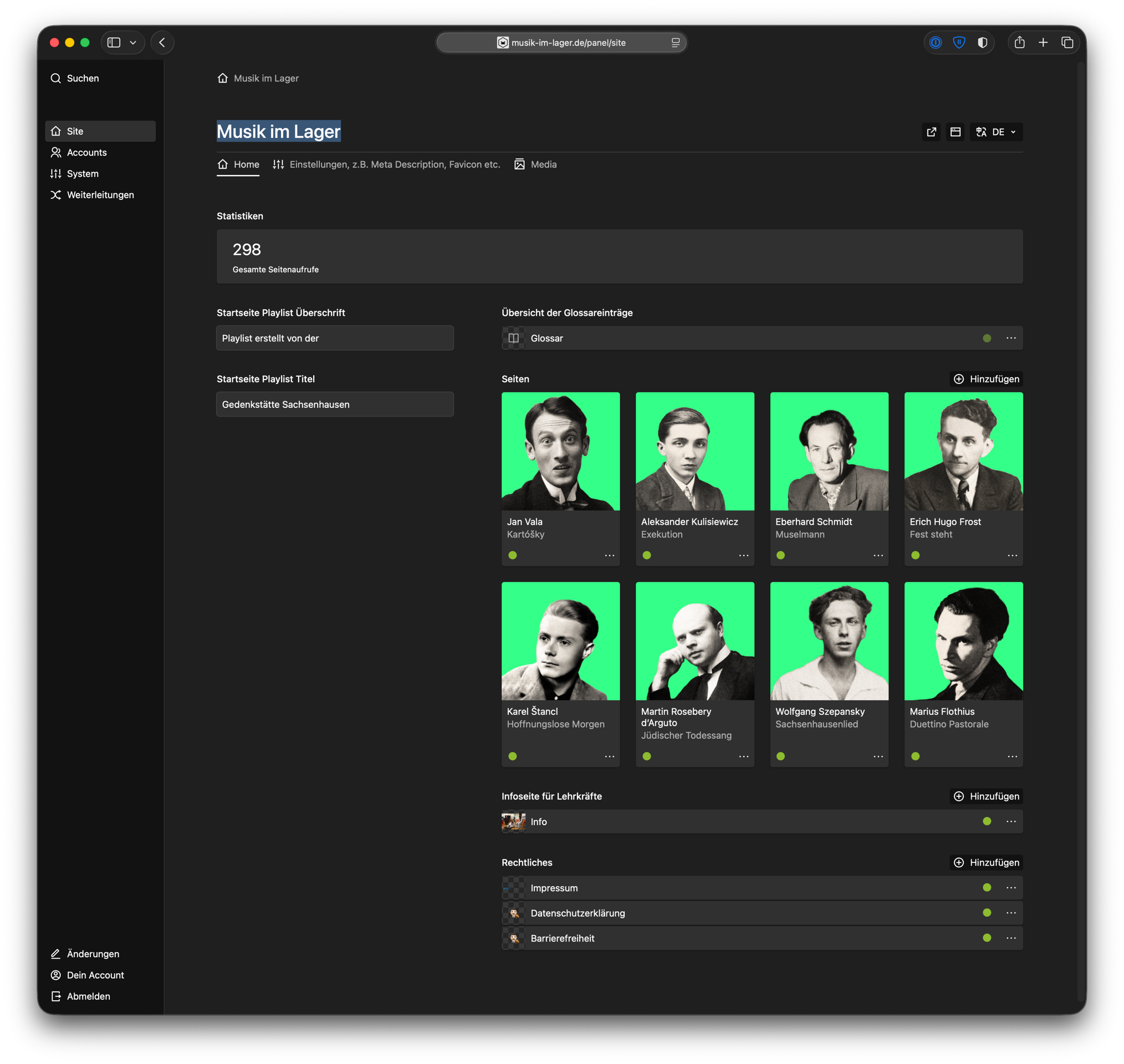The image size is (1124, 1064).
Task: Select Accounts in the sidebar
Action: pyautogui.click(x=100, y=152)
